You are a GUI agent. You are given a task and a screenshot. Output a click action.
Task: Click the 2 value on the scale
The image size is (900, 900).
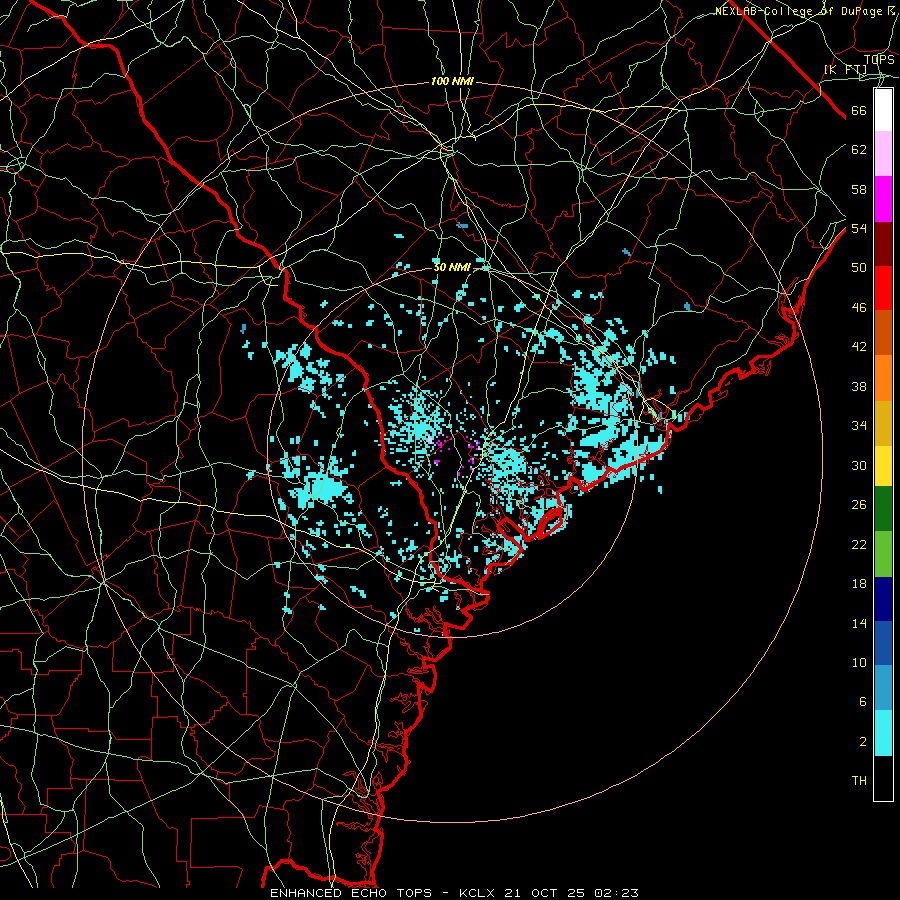point(862,741)
